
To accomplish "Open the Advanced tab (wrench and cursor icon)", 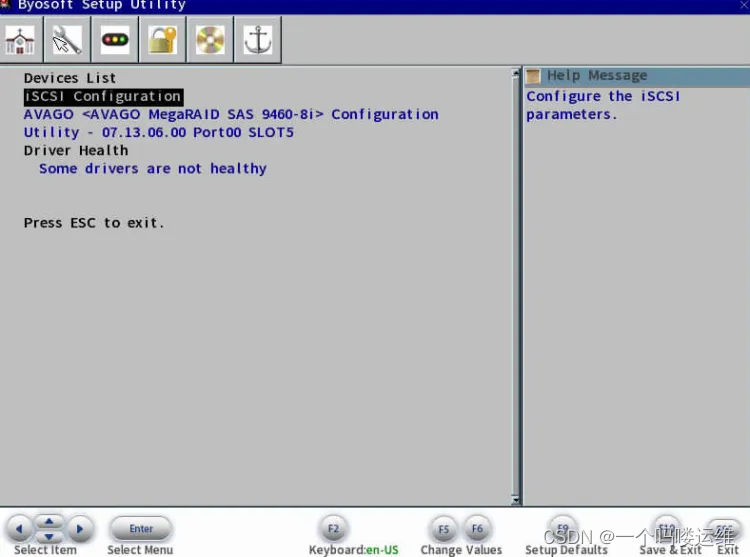I will click(x=67, y=40).
